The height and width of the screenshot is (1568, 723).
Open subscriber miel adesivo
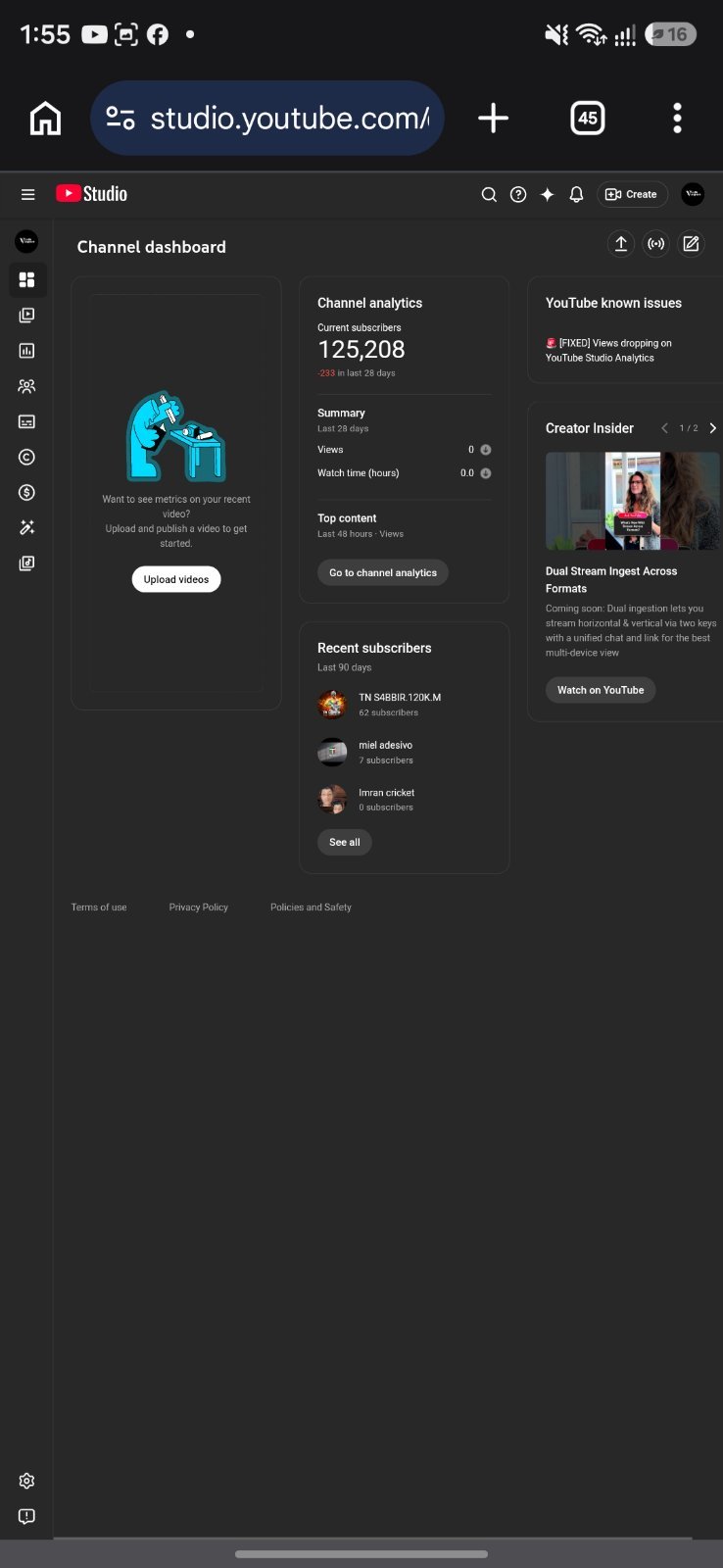tap(385, 745)
